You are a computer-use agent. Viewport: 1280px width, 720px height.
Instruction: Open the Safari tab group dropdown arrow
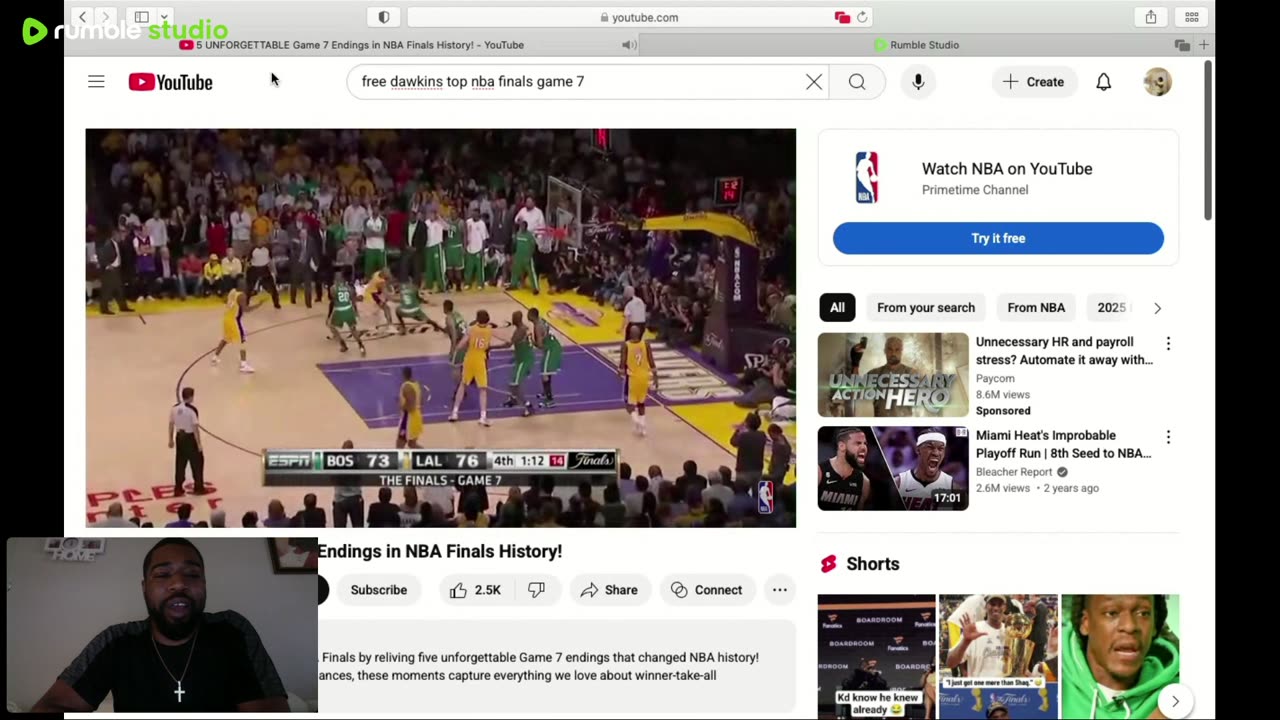tap(164, 17)
